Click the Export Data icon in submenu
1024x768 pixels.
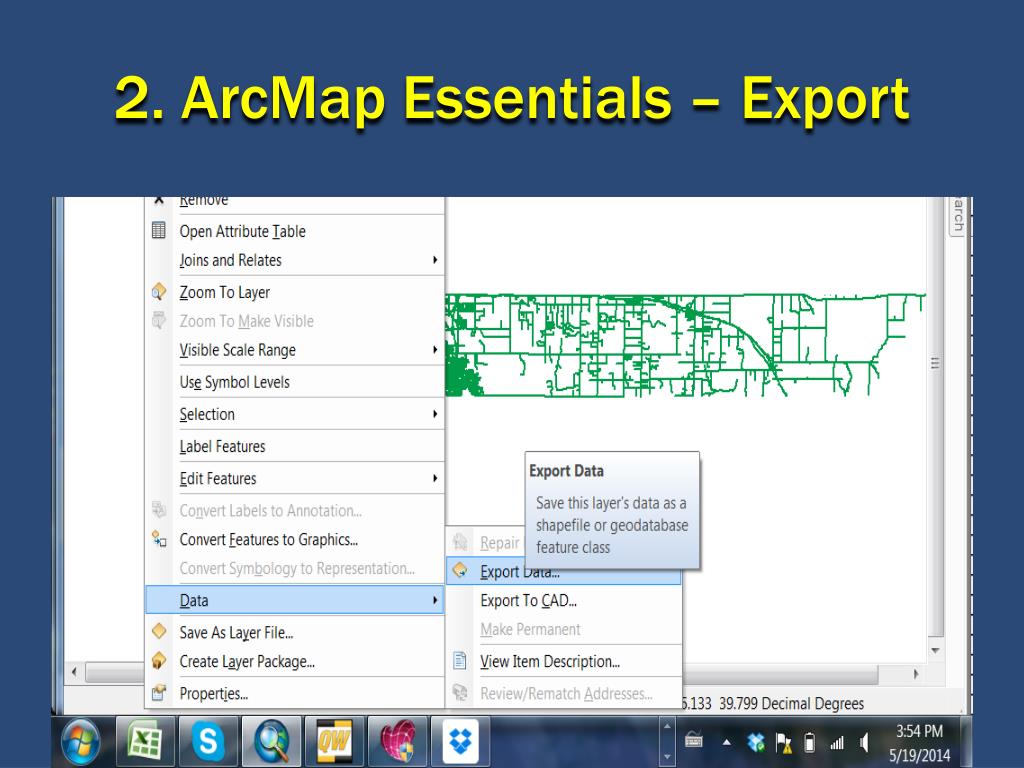pyautogui.click(x=460, y=570)
